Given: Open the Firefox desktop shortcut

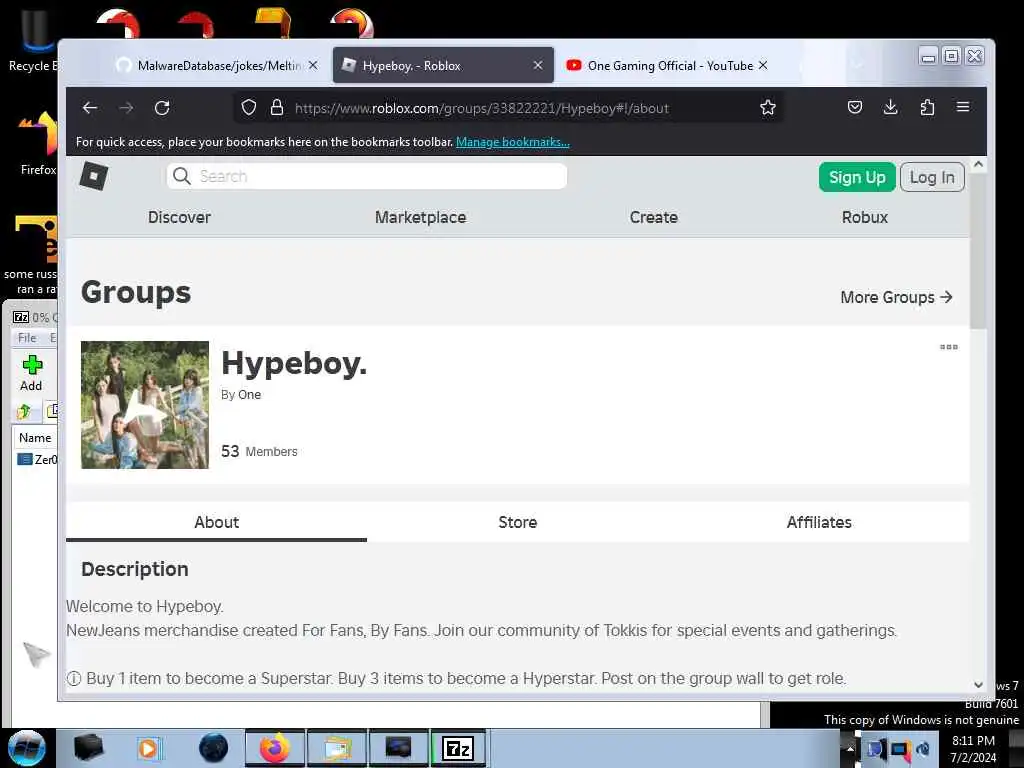Looking at the screenshot, I should [x=38, y=144].
